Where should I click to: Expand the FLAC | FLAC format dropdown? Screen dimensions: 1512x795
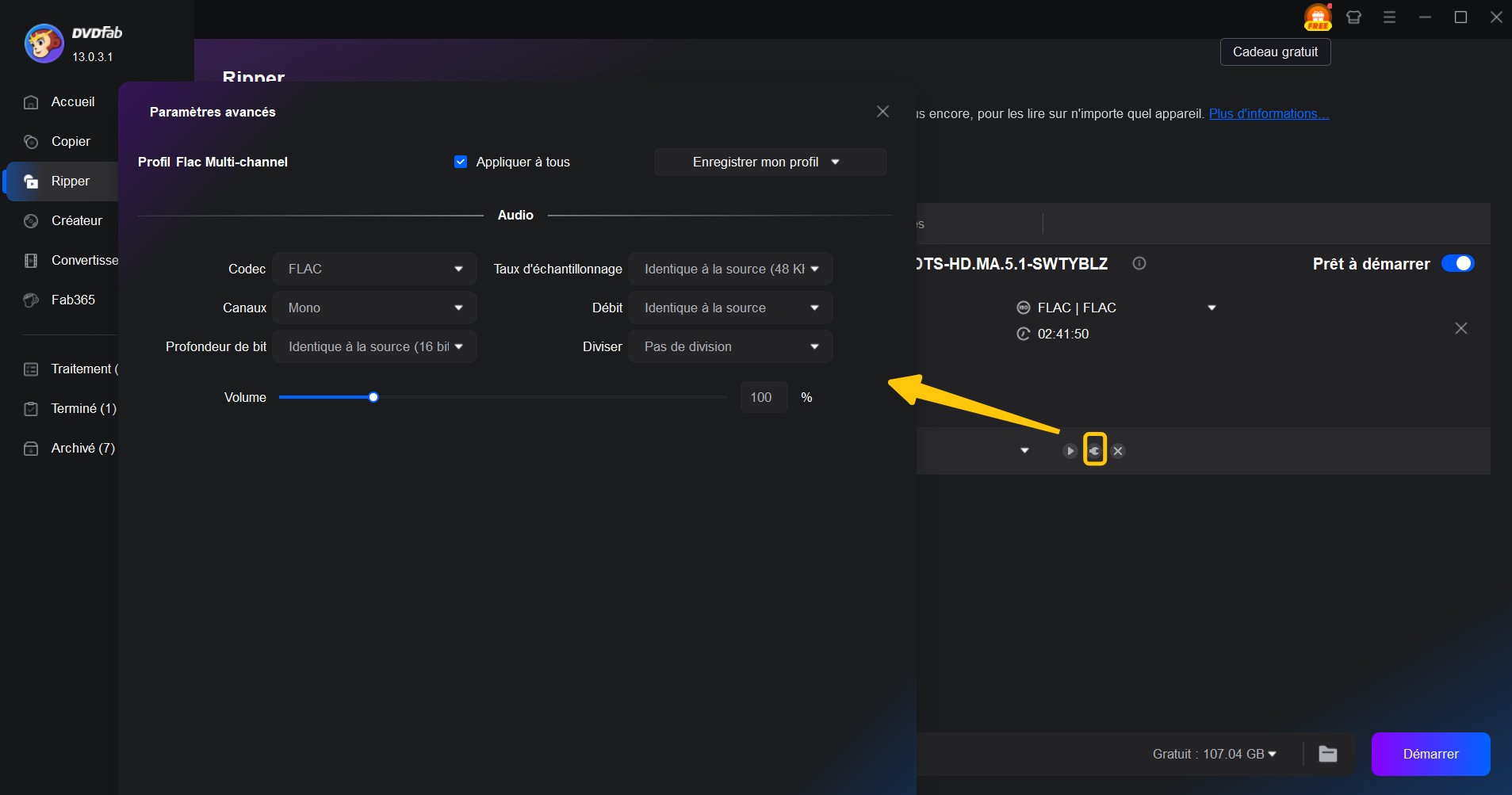click(1212, 308)
